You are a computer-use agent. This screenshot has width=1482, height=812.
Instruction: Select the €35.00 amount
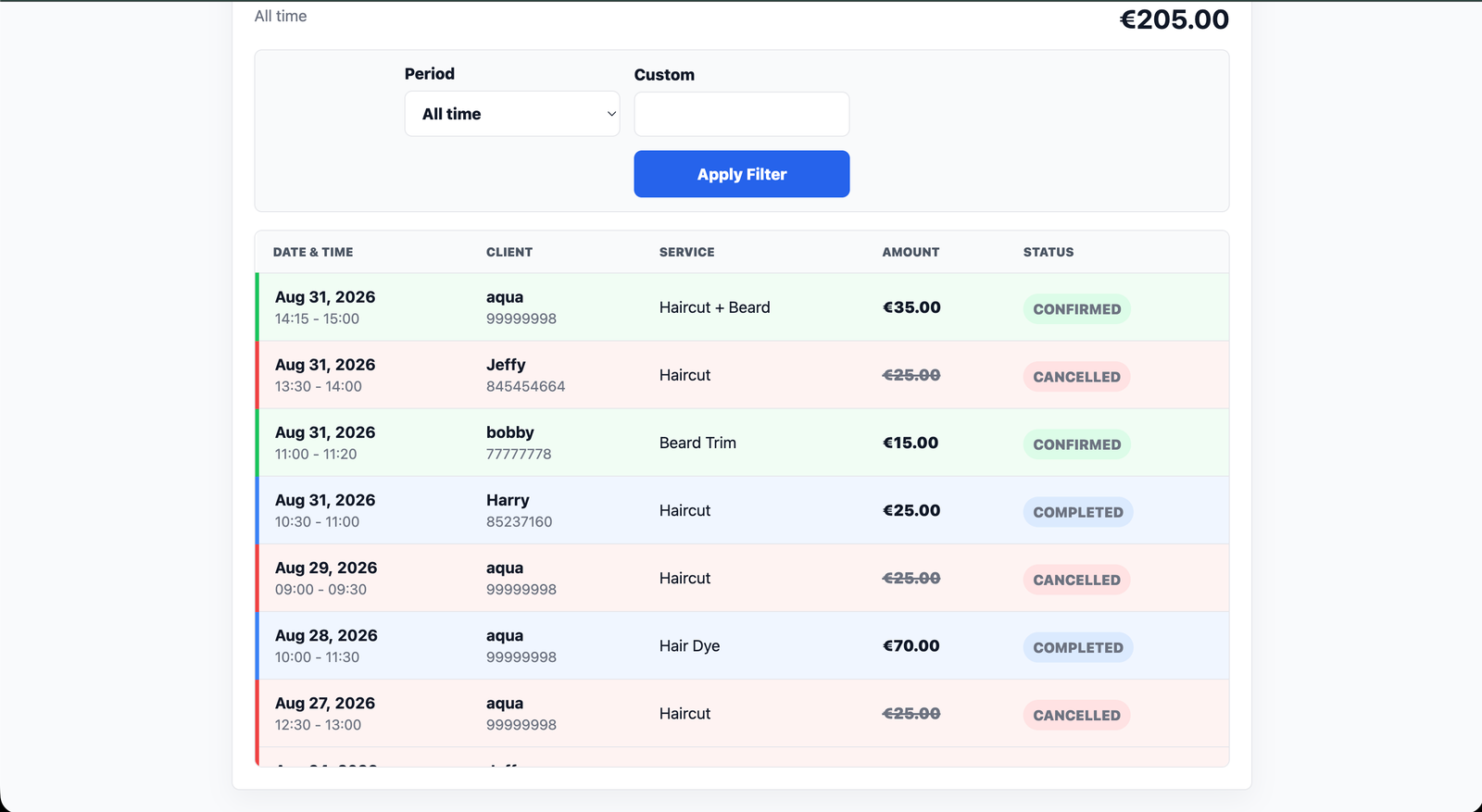911,307
